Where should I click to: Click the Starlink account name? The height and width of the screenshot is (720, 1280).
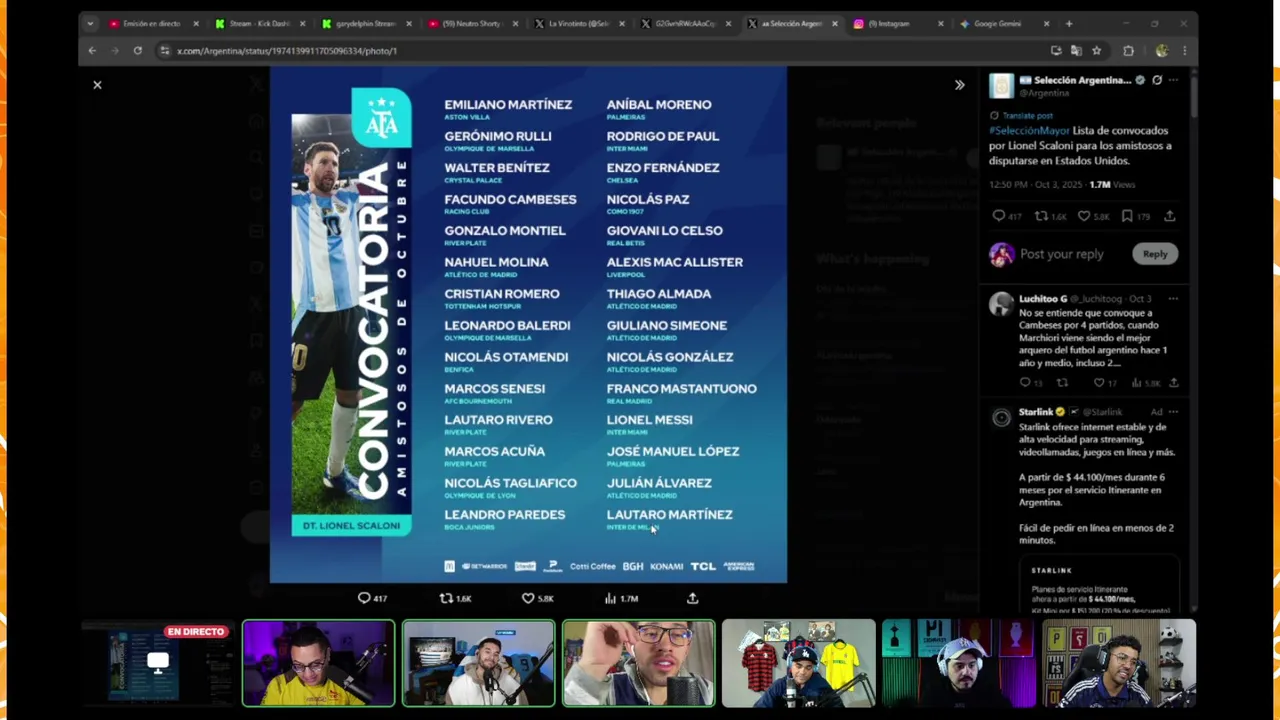[x=1036, y=412]
